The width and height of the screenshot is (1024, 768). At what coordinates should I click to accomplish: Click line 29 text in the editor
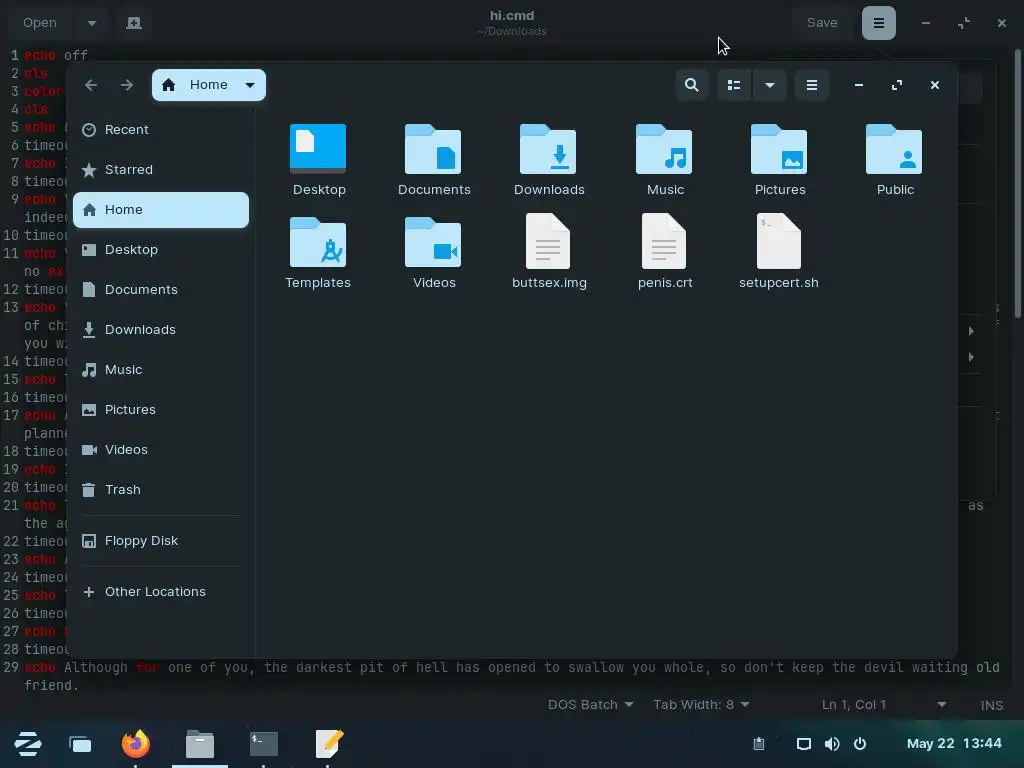click(511, 676)
